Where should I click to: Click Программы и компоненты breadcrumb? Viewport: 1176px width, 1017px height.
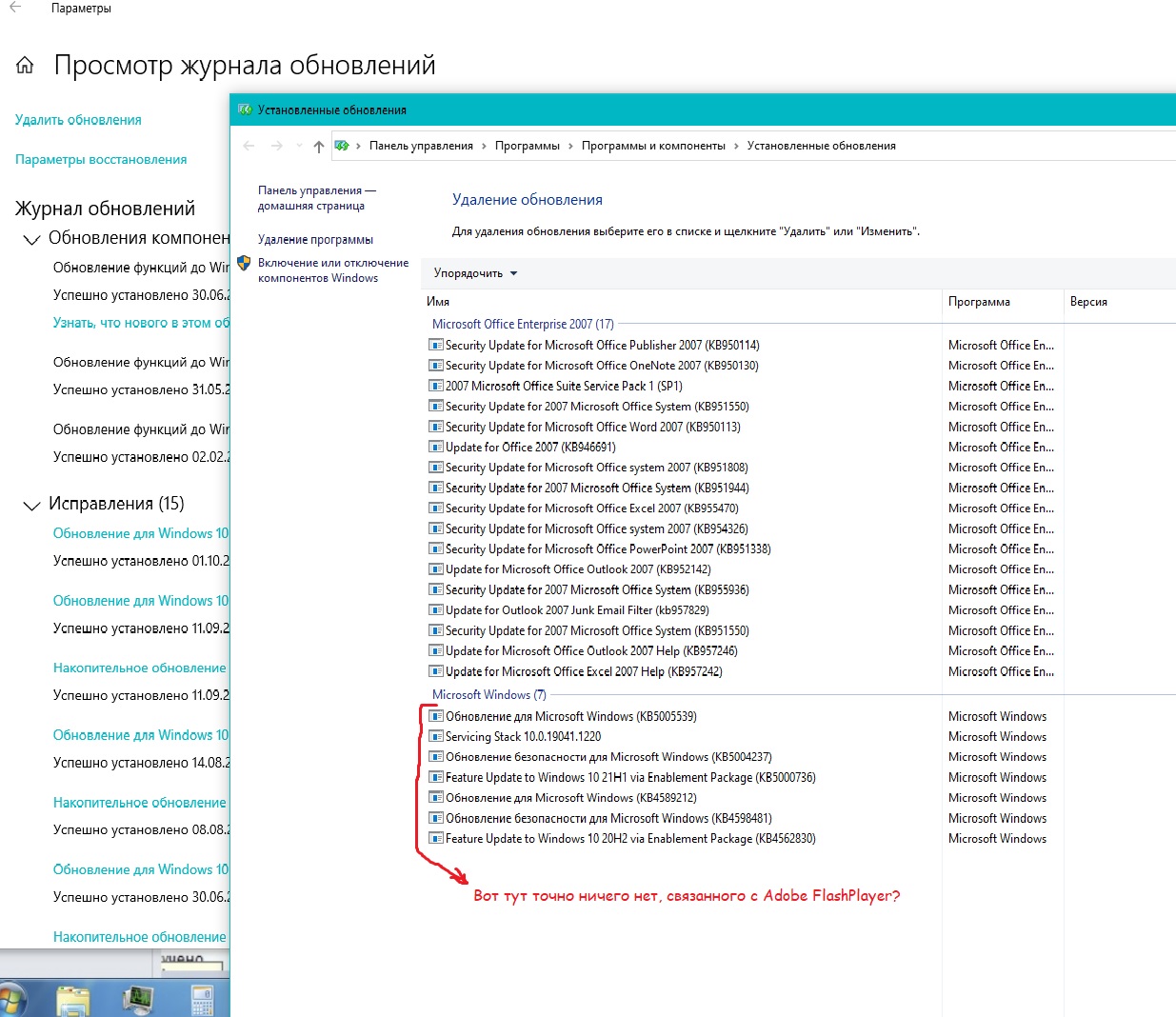653,146
